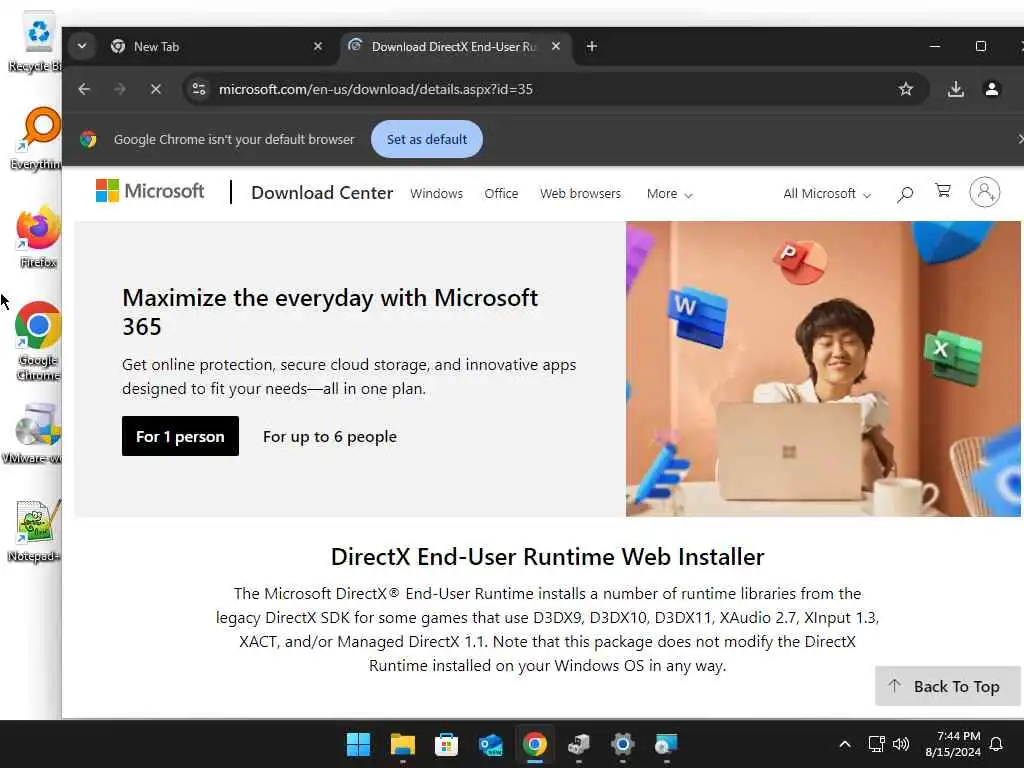The image size is (1024, 768).
Task: Click the Microsoft 365 banner image
Action: 823,369
